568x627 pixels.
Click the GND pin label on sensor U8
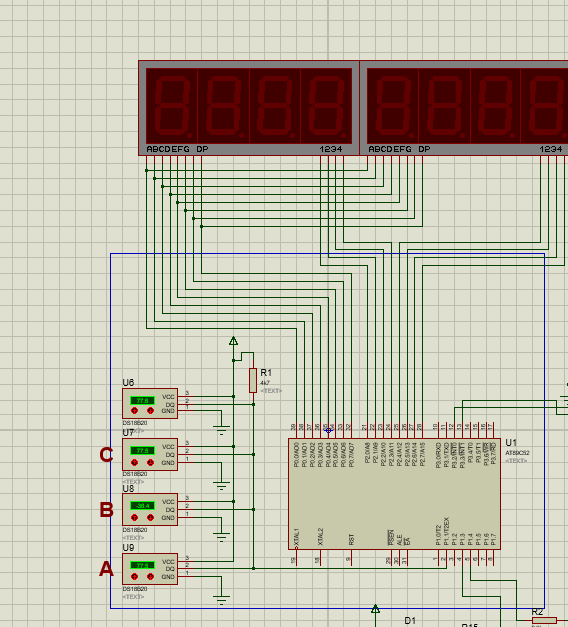[168, 518]
